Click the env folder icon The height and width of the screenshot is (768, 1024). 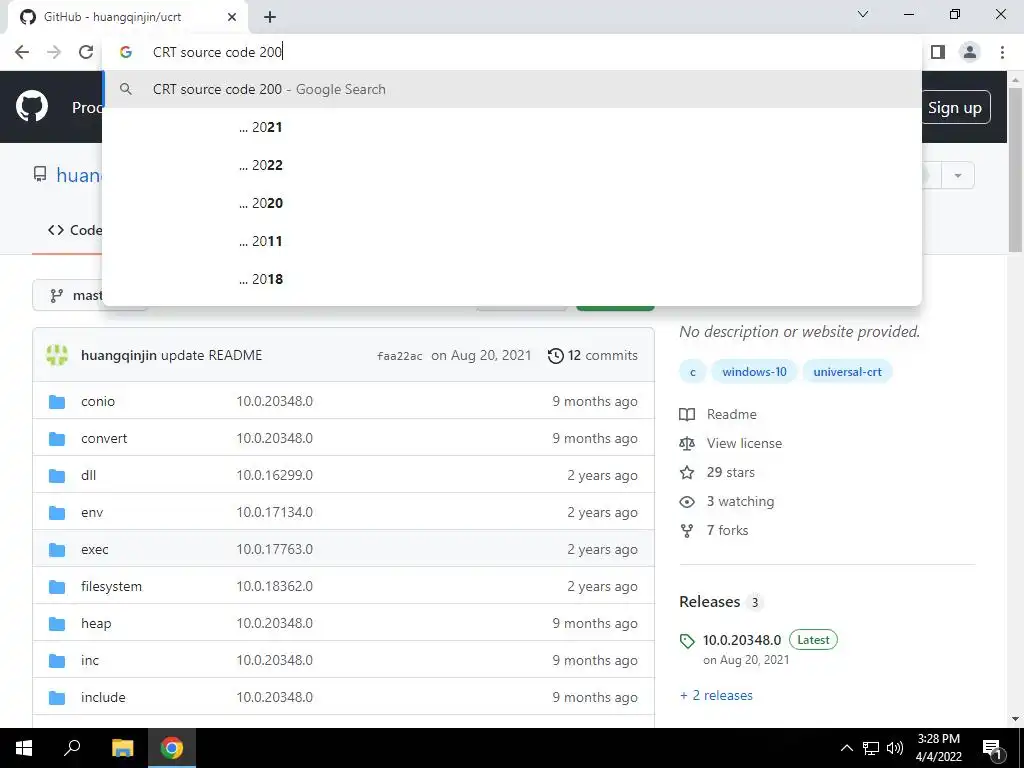(x=57, y=513)
